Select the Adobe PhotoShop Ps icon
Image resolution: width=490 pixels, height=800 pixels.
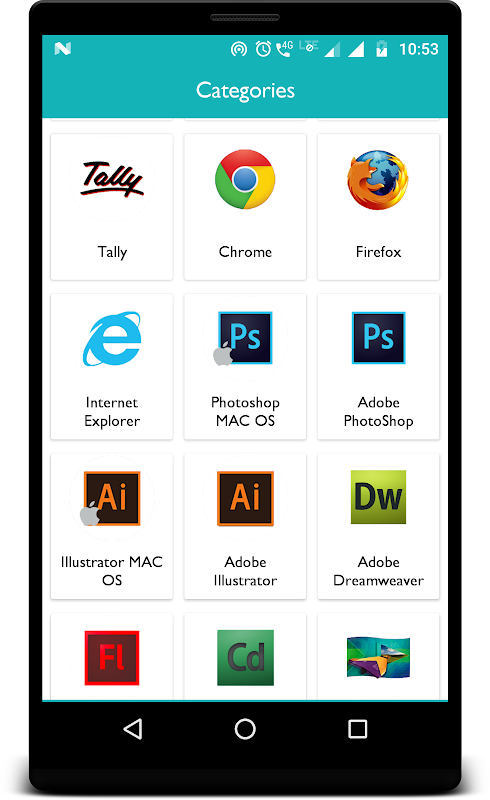click(378, 337)
